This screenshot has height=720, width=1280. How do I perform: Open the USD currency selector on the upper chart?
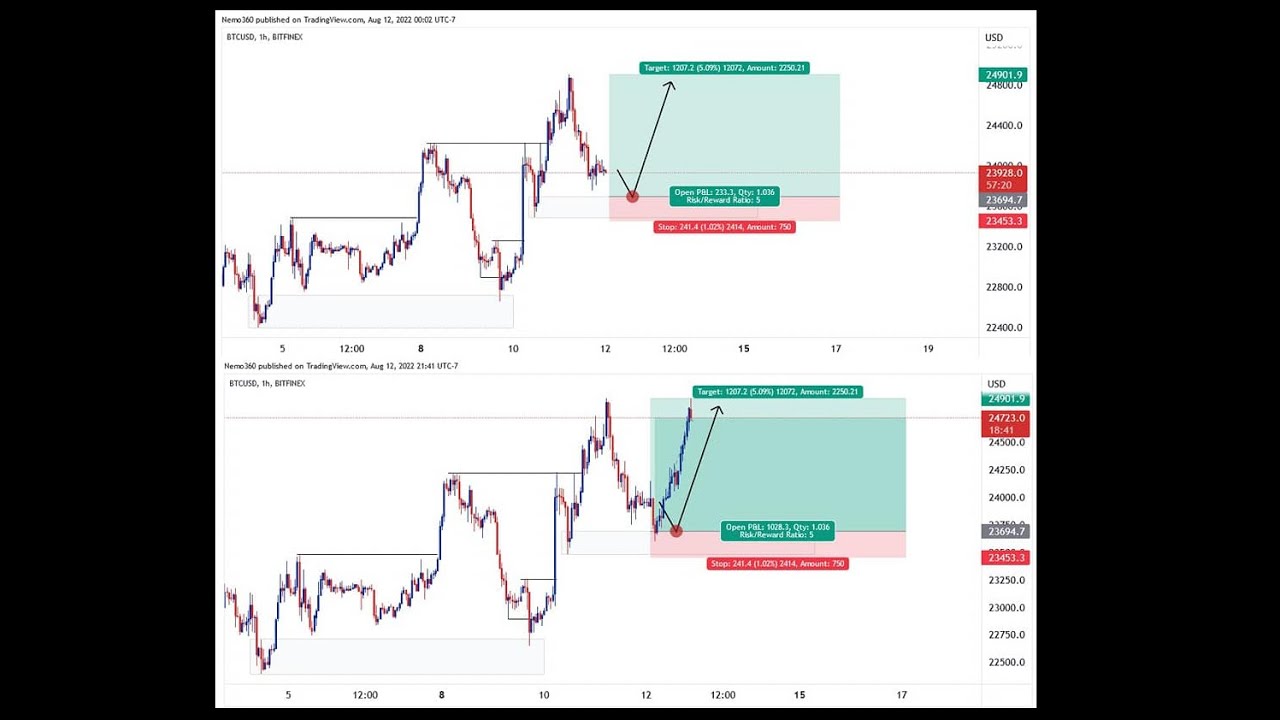[994, 38]
